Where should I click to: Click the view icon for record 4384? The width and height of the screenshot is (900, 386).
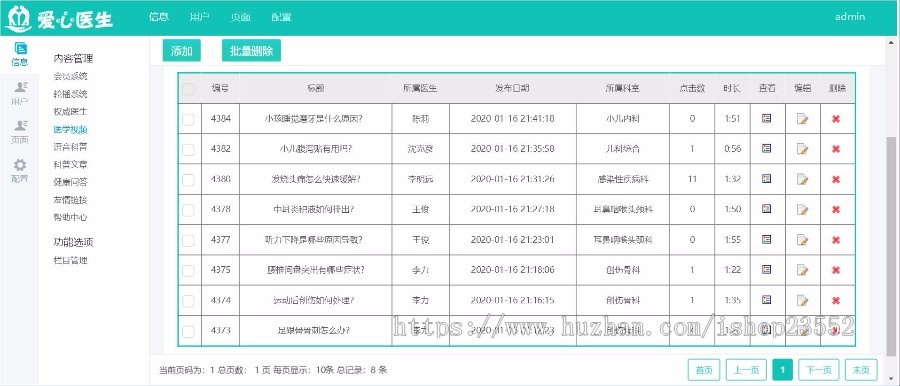(766, 118)
